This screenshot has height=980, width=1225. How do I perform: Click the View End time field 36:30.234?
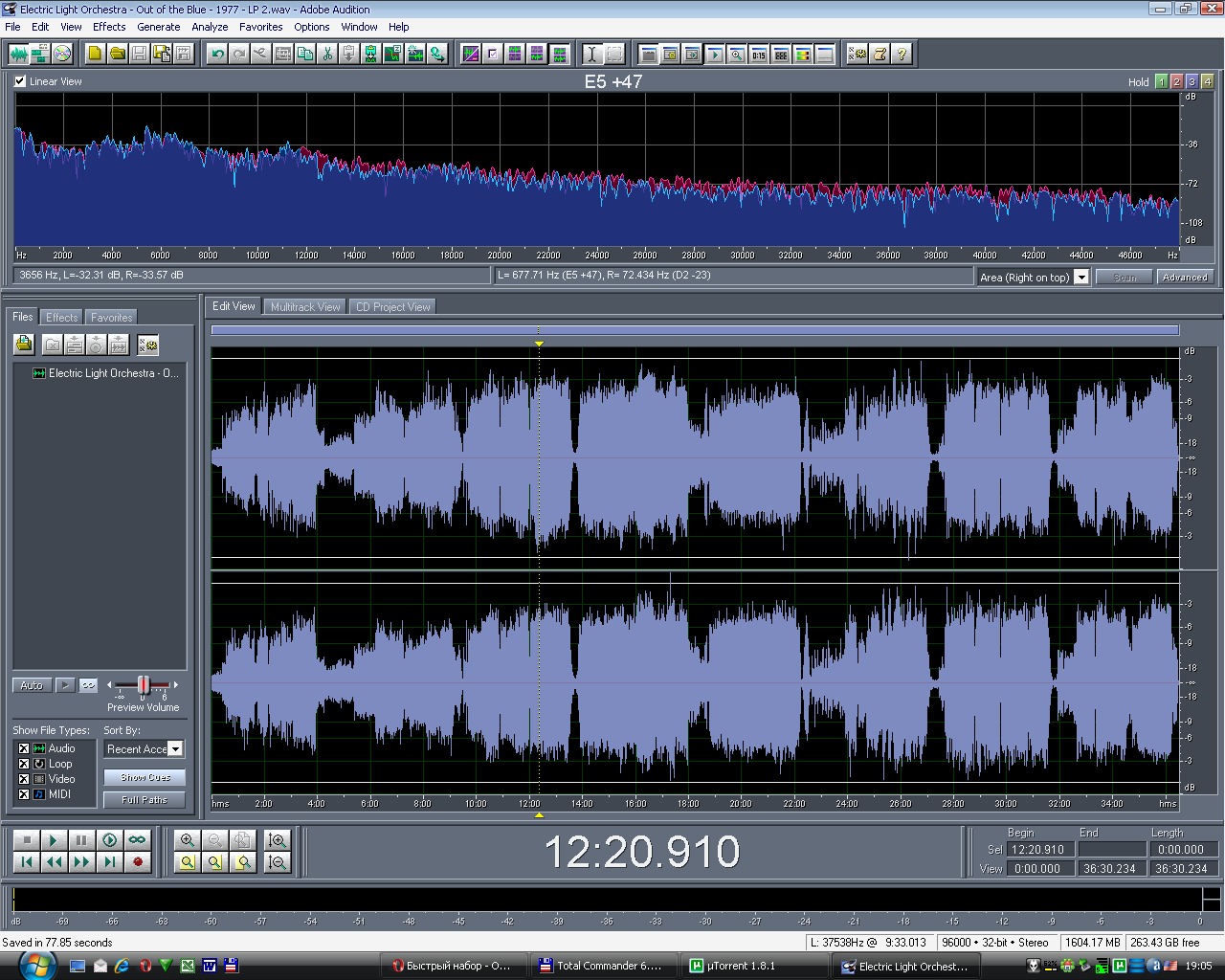(1111, 868)
